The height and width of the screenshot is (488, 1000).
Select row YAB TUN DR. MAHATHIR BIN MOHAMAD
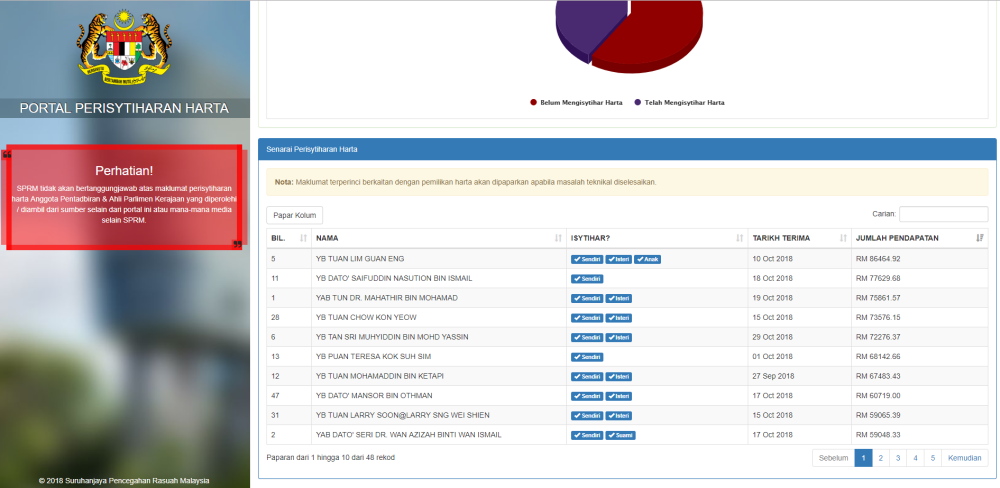[x=627, y=299]
